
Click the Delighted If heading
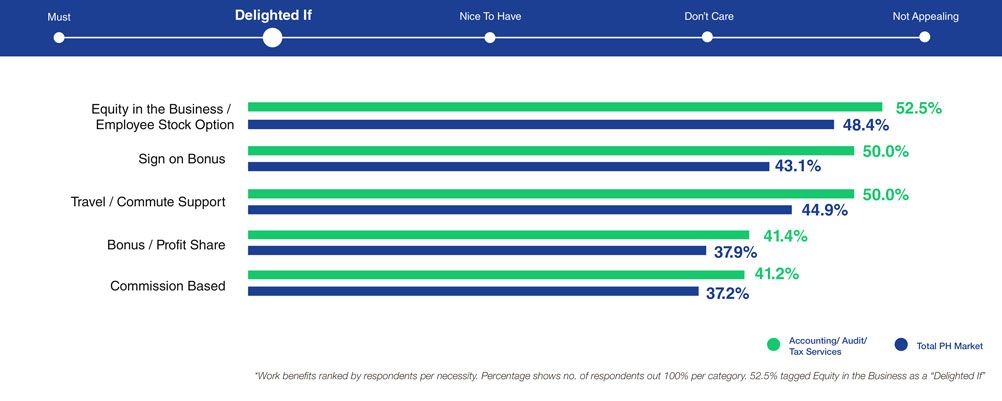(x=273, y=15)
